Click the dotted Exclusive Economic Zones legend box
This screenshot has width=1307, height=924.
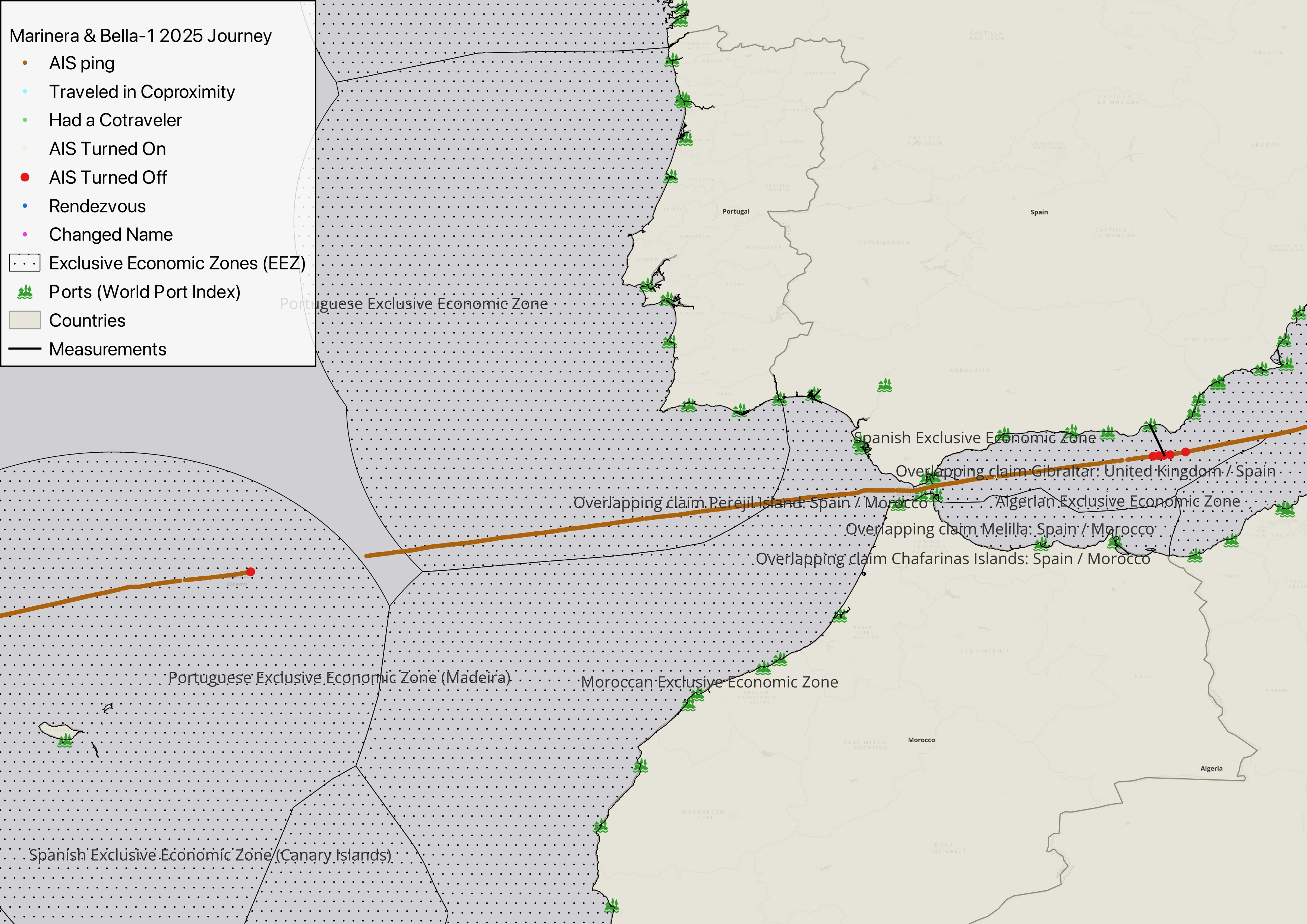(25, 263)
